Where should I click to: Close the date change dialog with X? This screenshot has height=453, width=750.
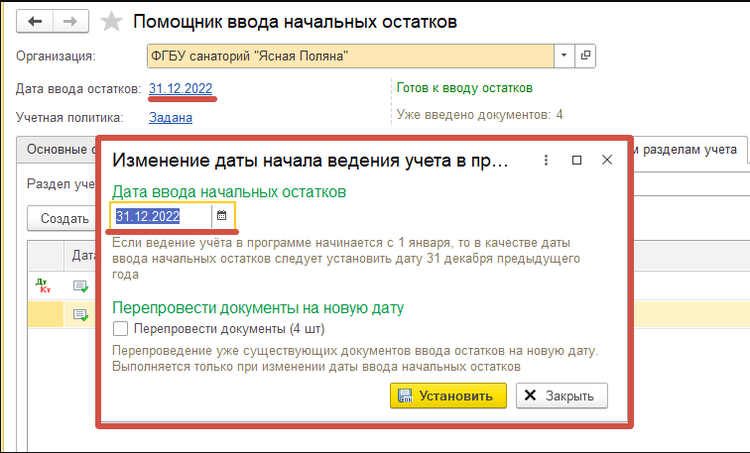(606, 160)
